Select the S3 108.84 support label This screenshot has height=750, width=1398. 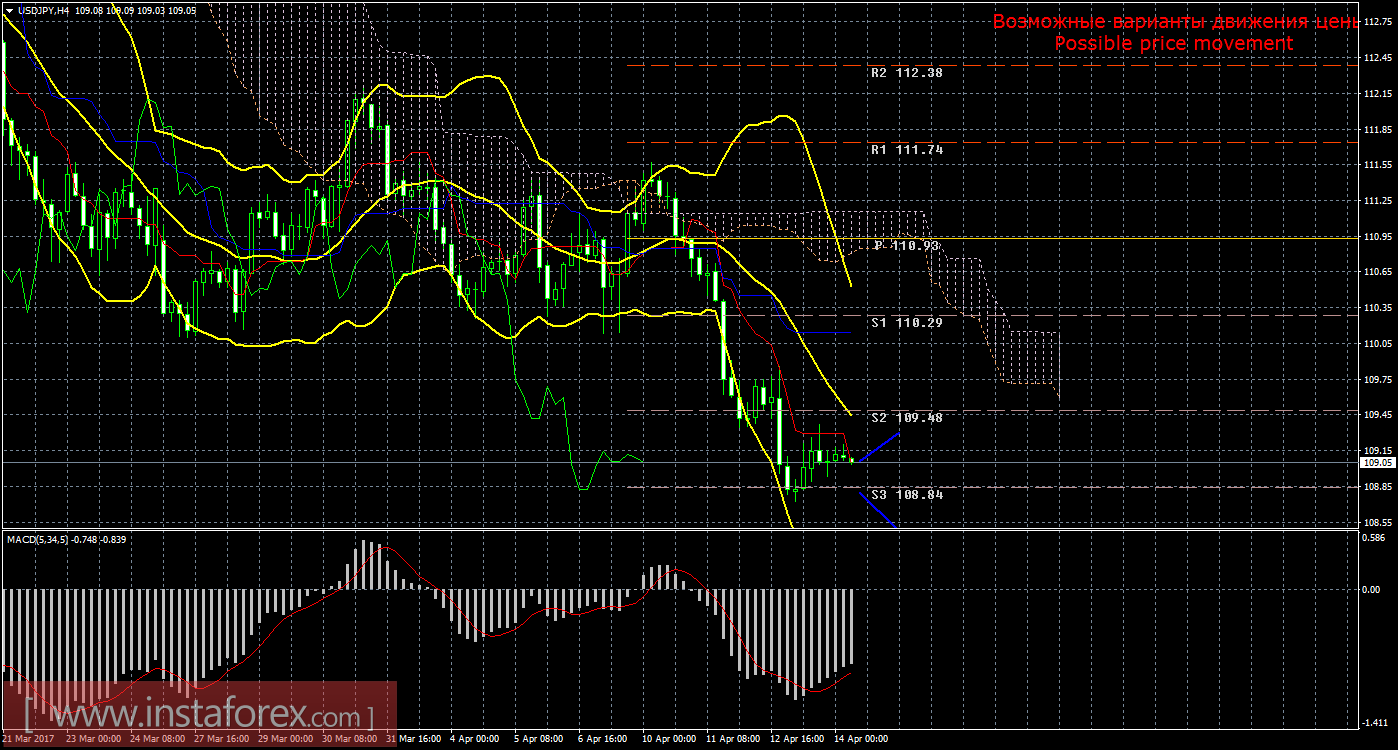(x=906, y=494)
